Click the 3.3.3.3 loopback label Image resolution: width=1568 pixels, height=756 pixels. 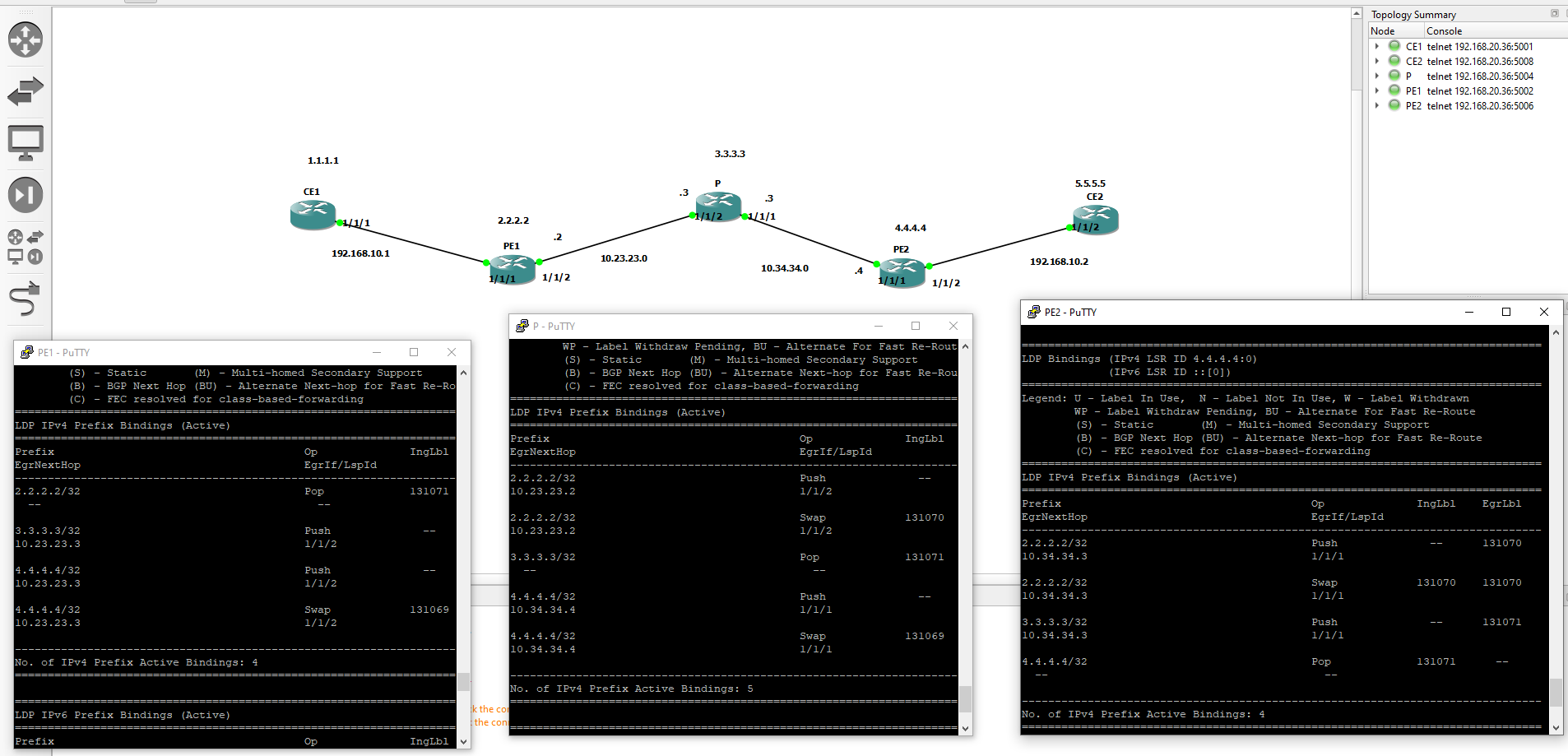pyautogui.click(x=730, y=154)
